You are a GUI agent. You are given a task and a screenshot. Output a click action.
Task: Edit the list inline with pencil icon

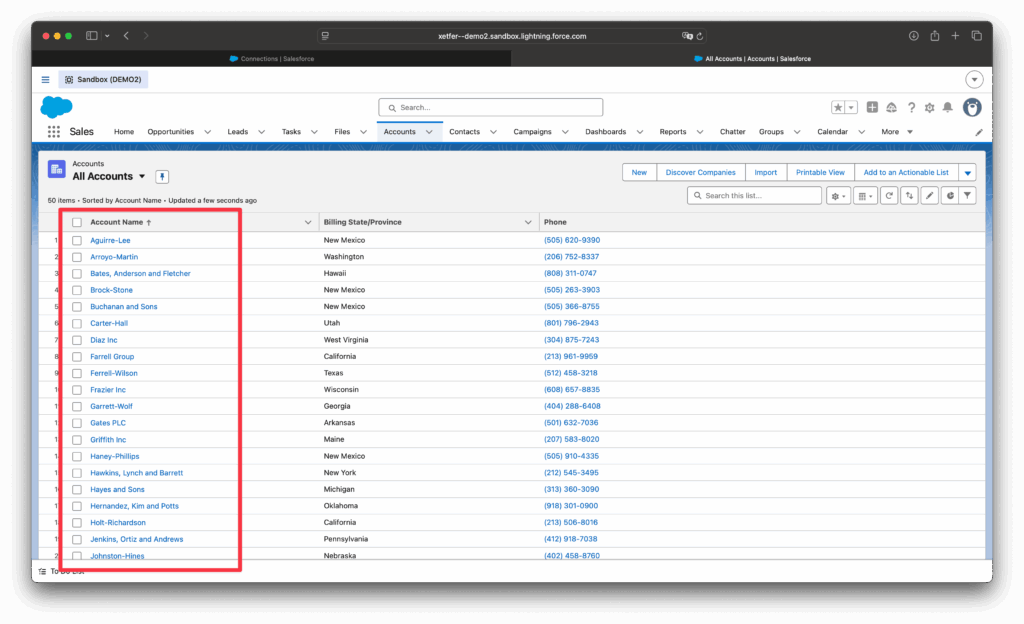click(x=929, y=196)
